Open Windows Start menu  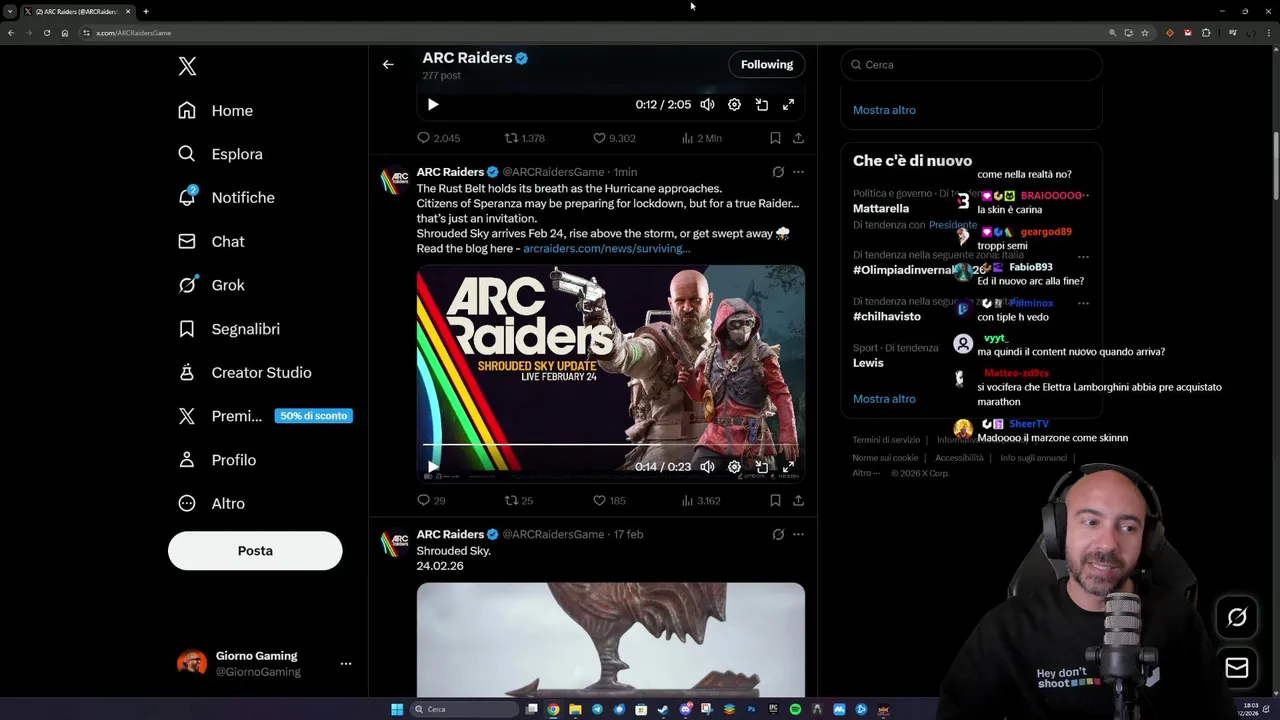397,710
